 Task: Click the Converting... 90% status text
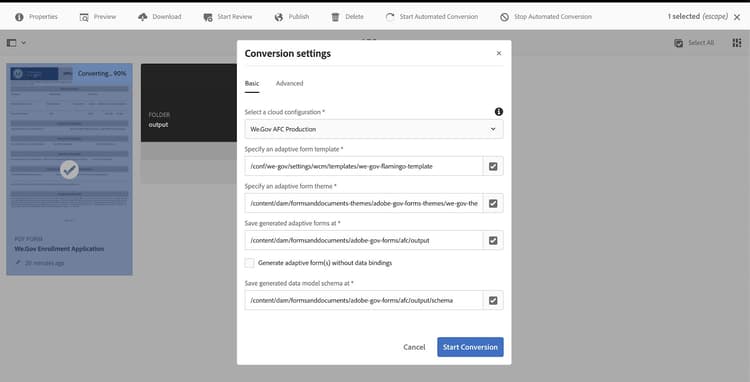pyautogui.click(x=102, y=74)
